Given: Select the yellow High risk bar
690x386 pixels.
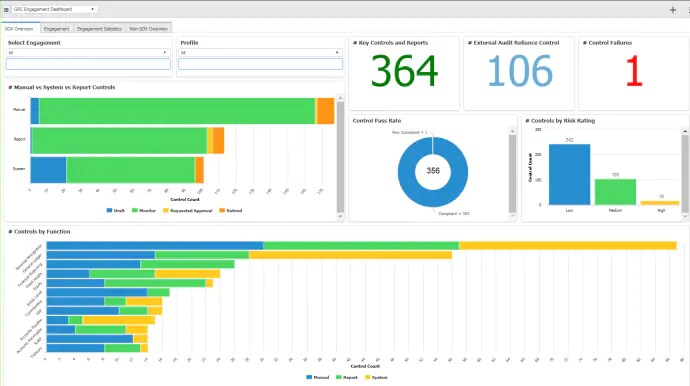Looking at the screenshot, I should click(660, 203).
